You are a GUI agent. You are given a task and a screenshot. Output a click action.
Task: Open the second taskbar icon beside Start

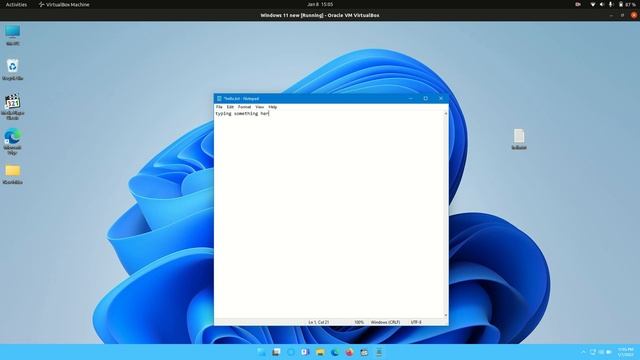pyautogui.click(x=276, y=352)
